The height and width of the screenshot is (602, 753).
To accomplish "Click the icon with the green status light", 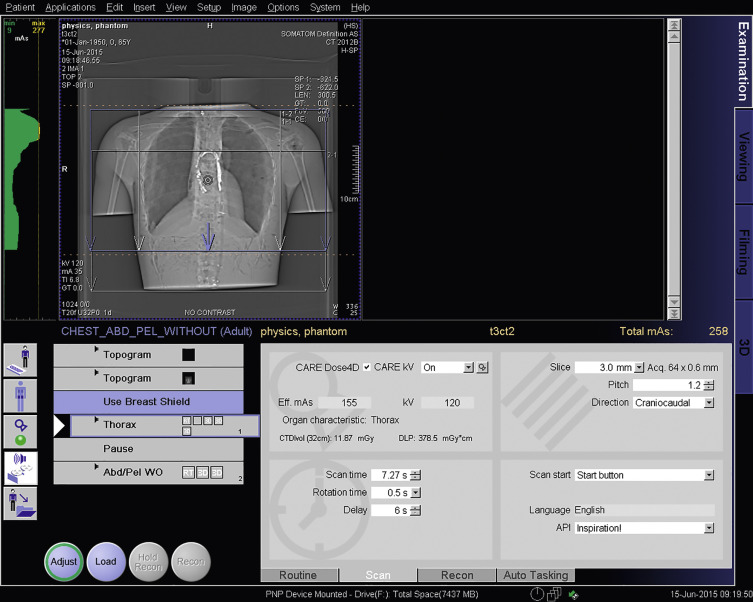I will [x=20, y=431].
